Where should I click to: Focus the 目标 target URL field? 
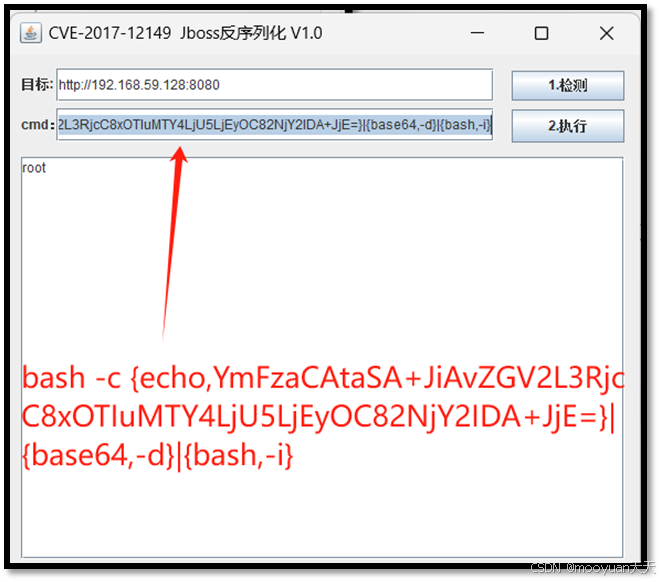(x=274, y=85)
